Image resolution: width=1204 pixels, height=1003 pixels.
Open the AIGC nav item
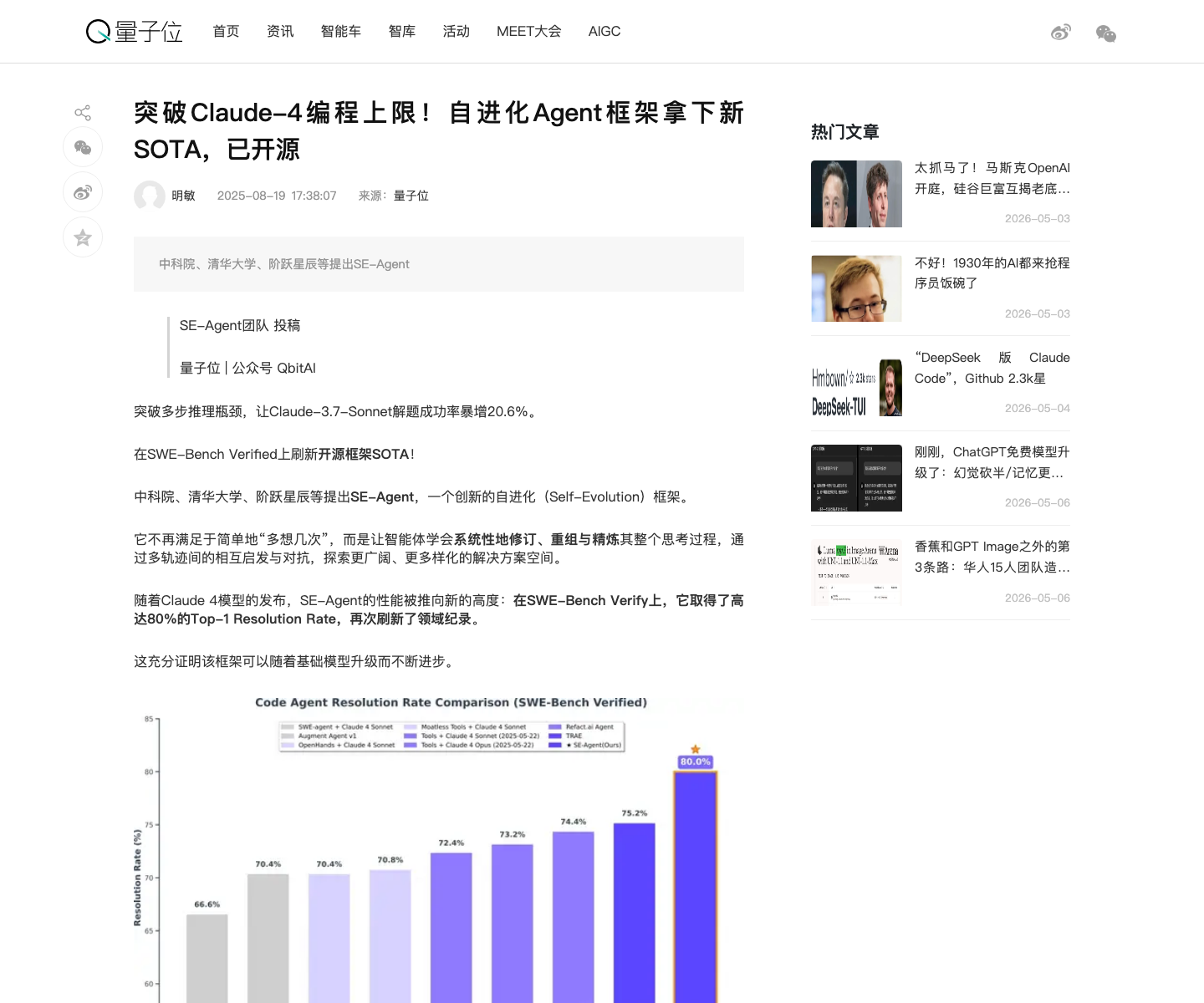tap(605, 31)
